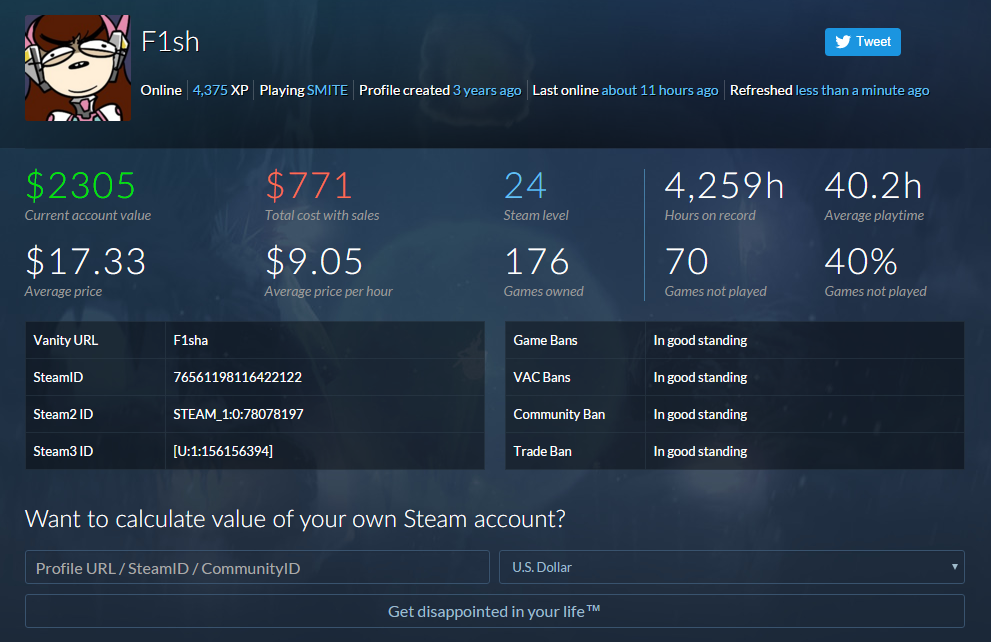Click the F1sh profile avatar image

[x=78, y=68]
